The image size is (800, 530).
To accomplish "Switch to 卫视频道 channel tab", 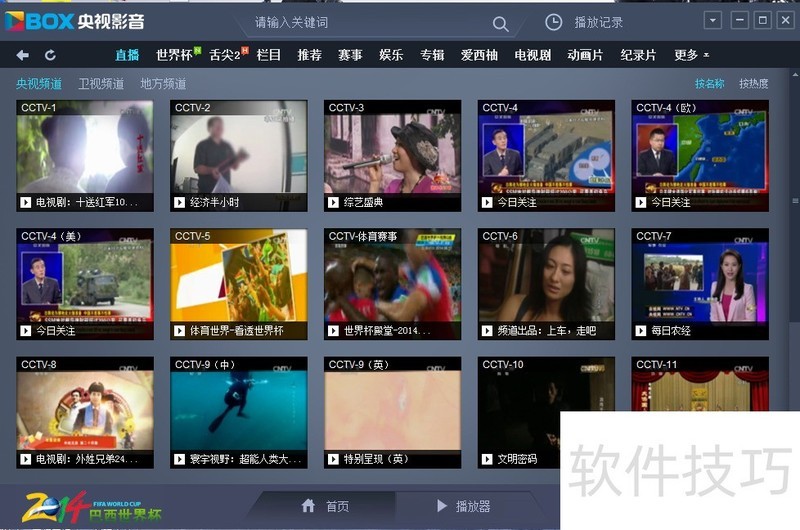I will [101, 84].
